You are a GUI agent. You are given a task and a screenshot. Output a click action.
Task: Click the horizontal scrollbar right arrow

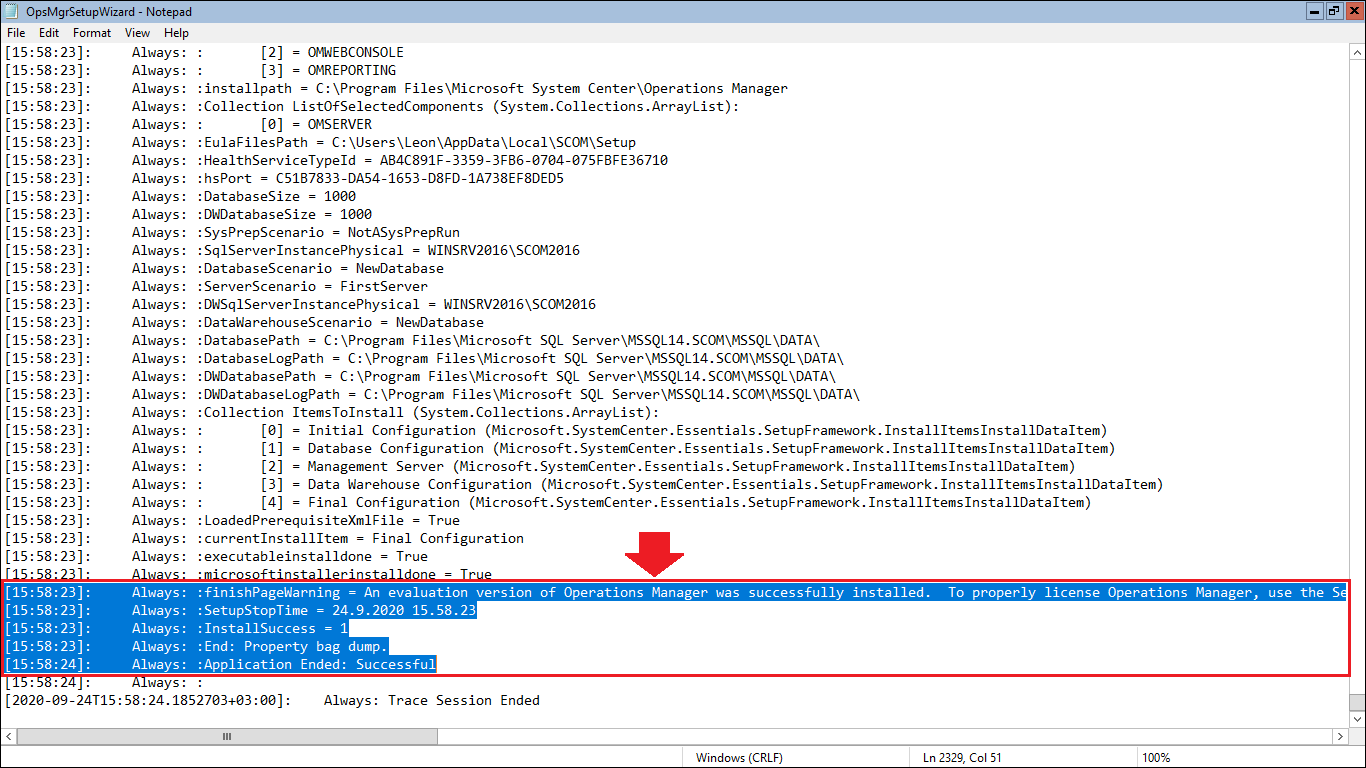(x=1340, y=736)
